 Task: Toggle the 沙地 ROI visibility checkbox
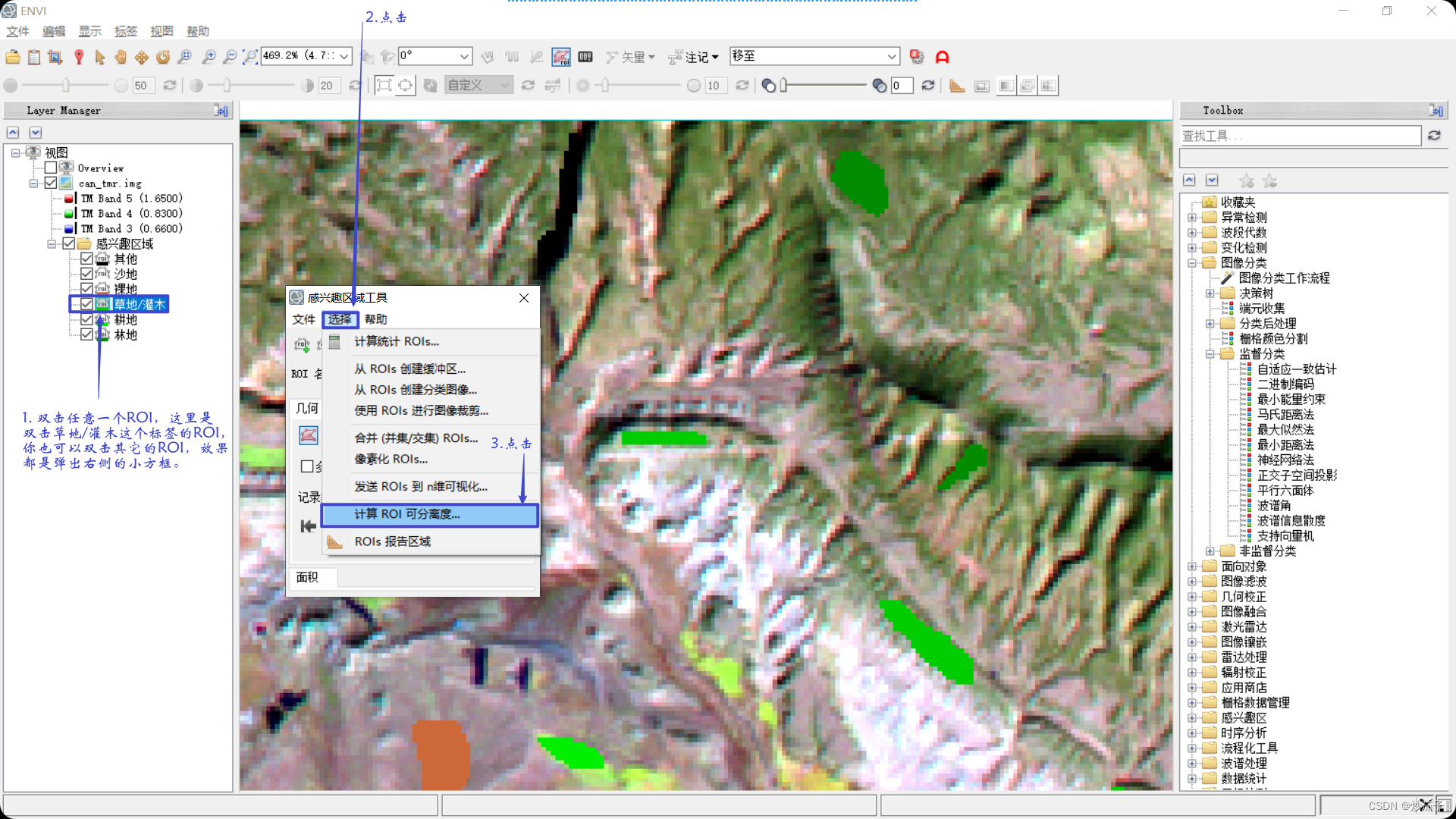86,274
